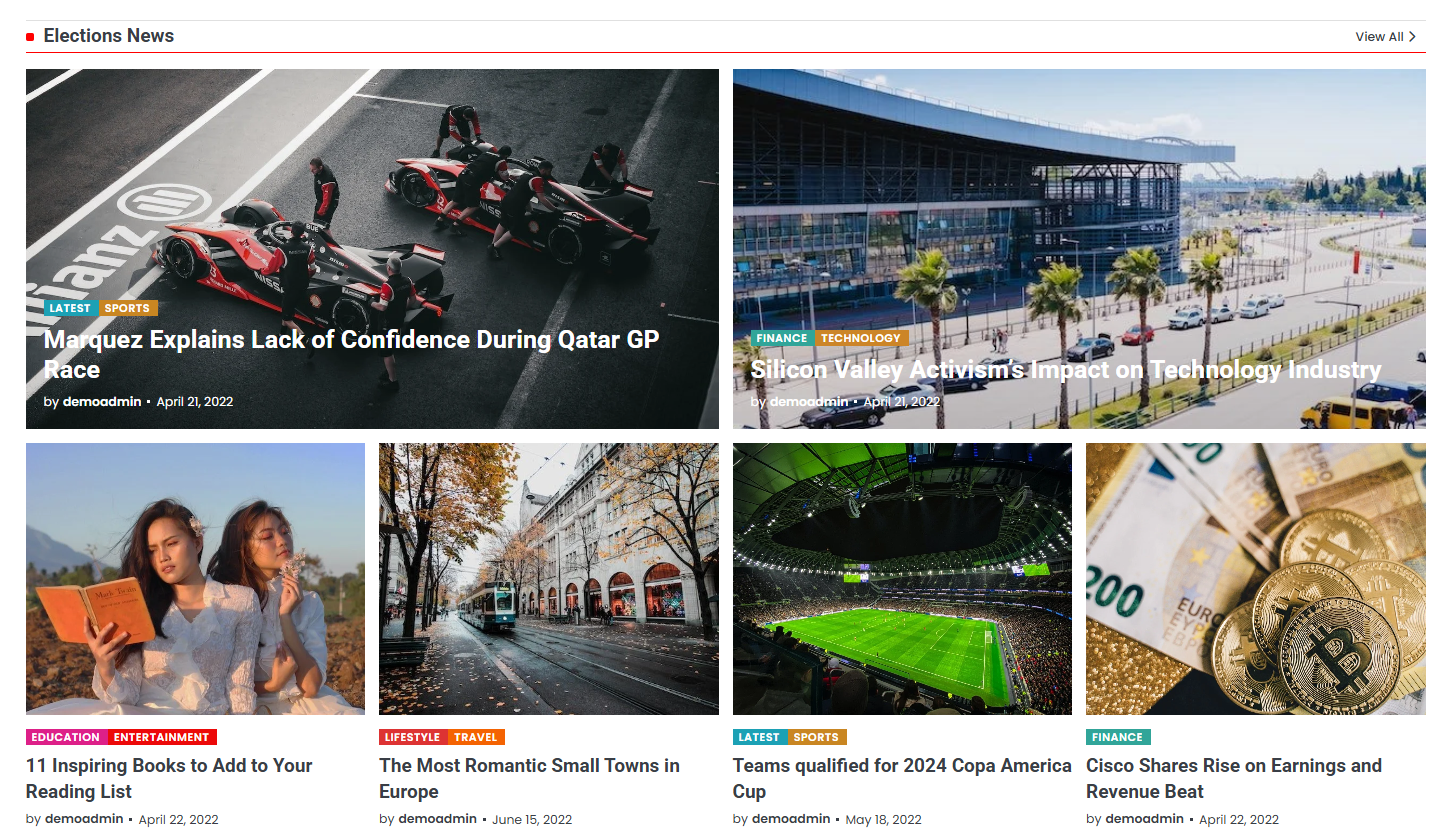Click demoadmin author under Copa America post
This screenshot has height=840, width=1454.
tap(790, 819)
